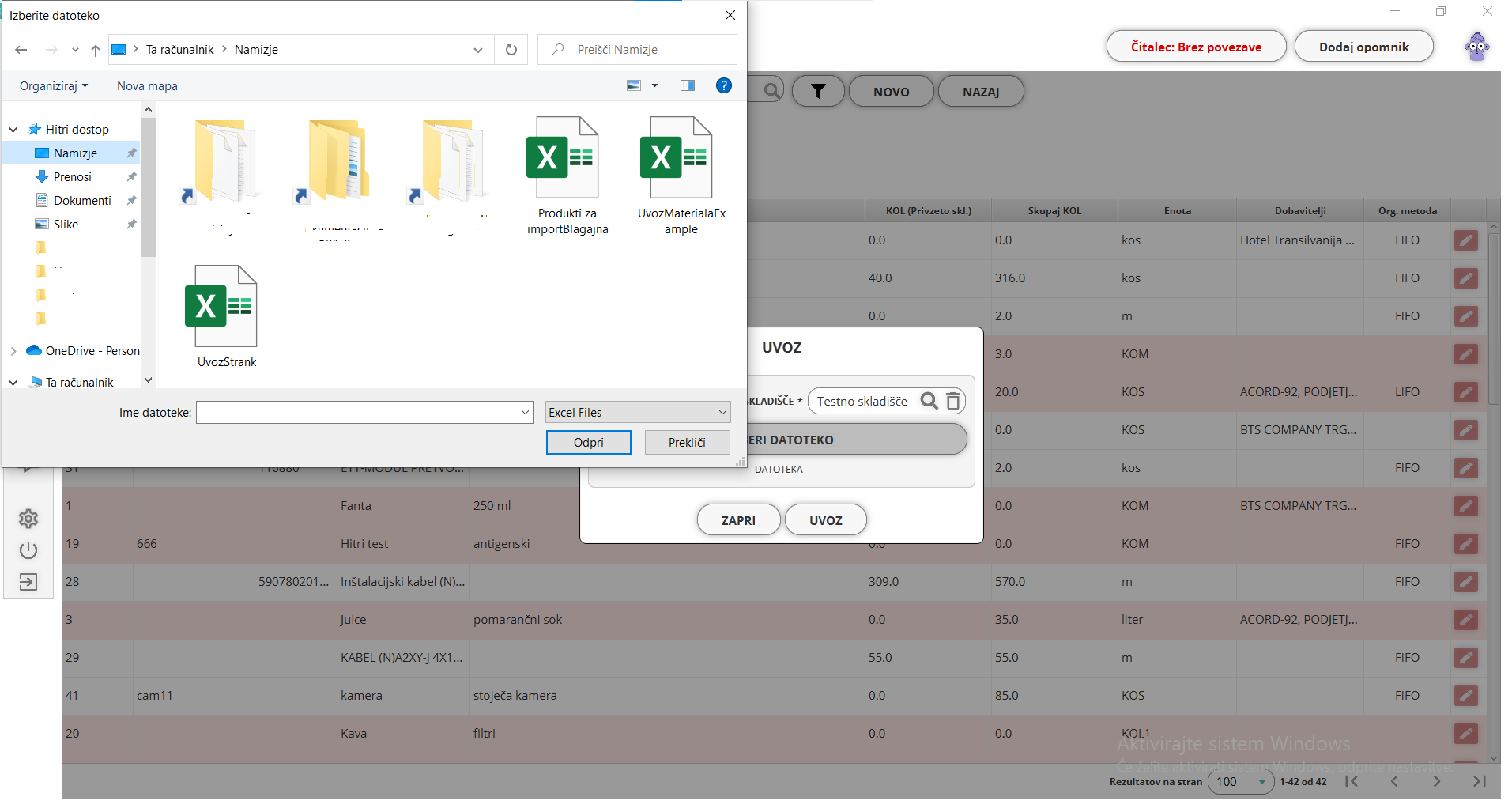Screen dimensions: 1512x812
Task: Change the file view layout icon
Action: (x=634, y=85)
